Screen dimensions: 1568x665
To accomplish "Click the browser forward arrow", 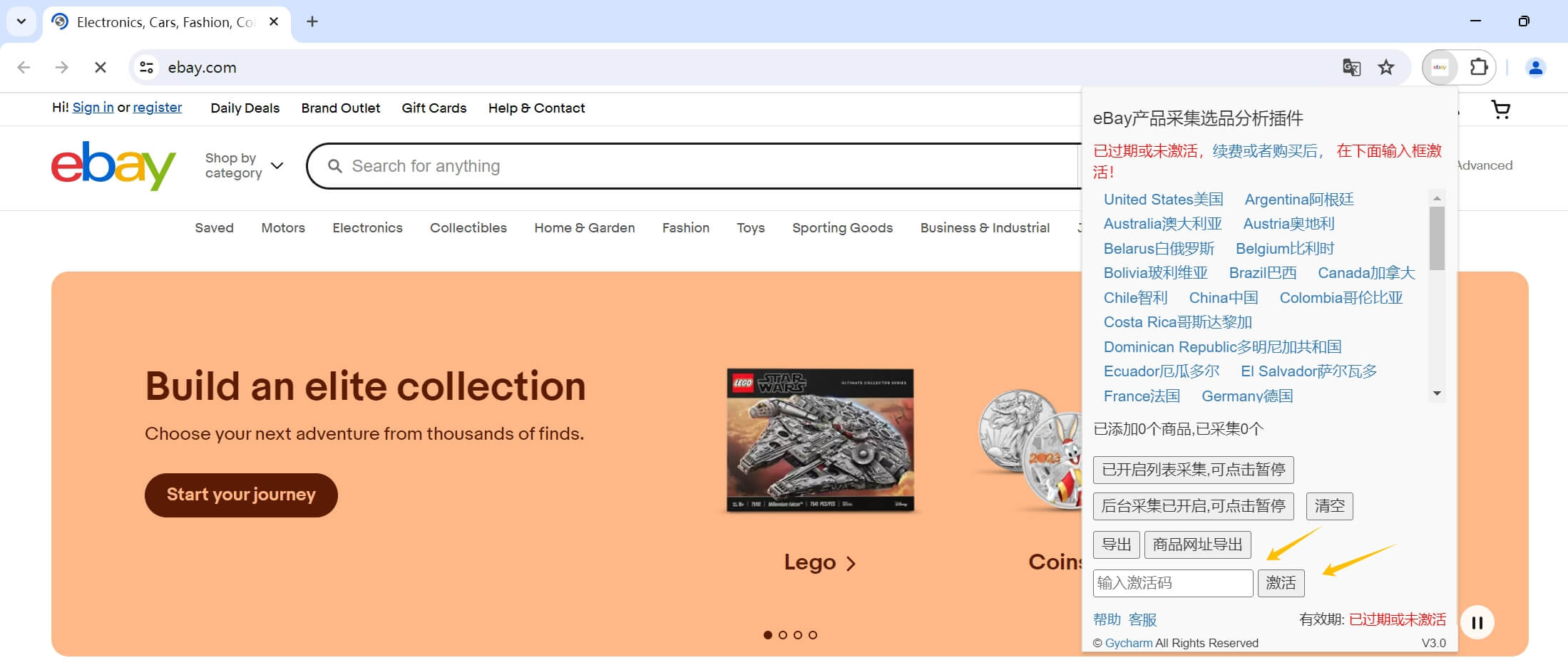I will click(x=62, y=67).
